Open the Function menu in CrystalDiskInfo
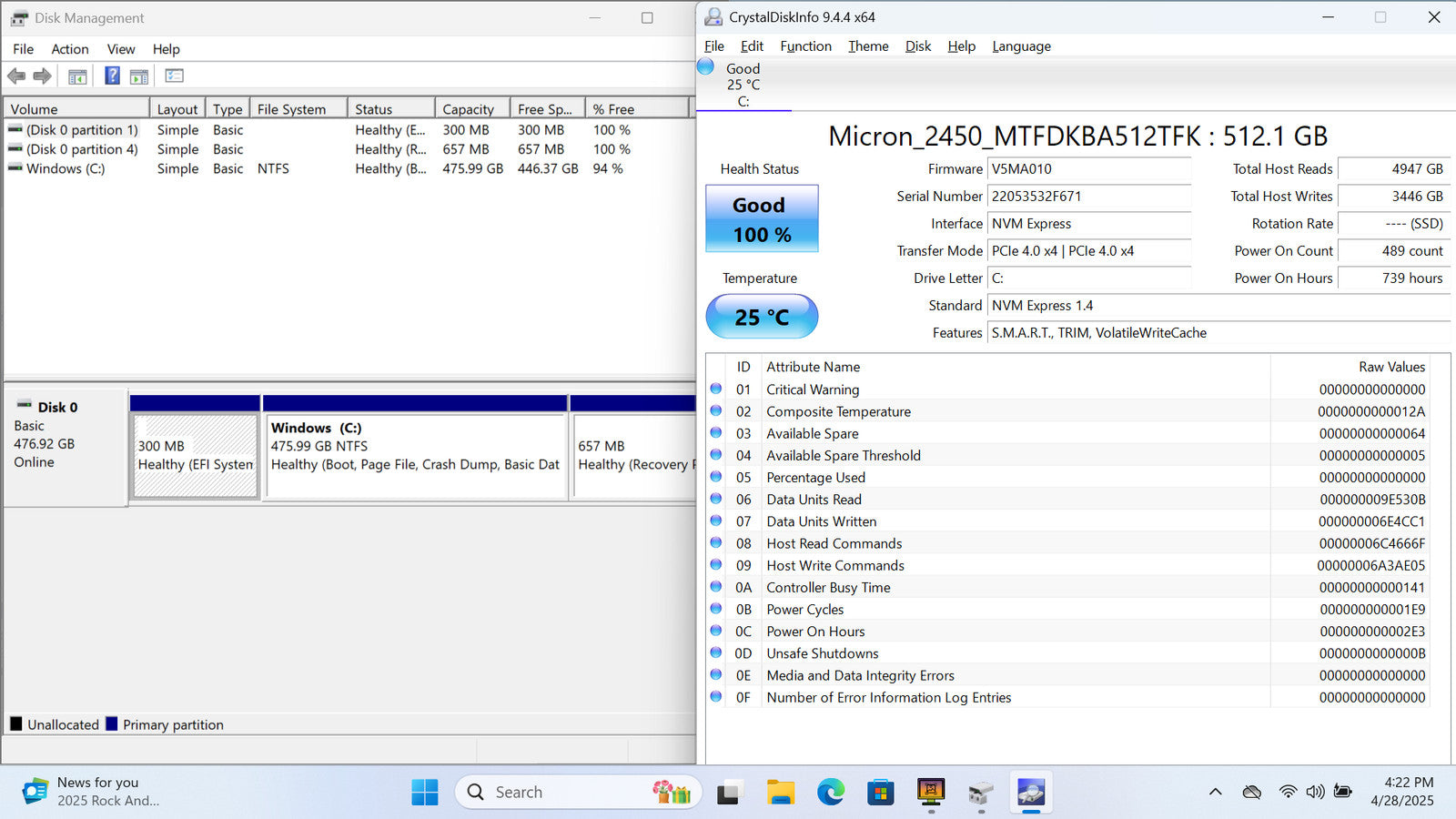 (805, 46)
